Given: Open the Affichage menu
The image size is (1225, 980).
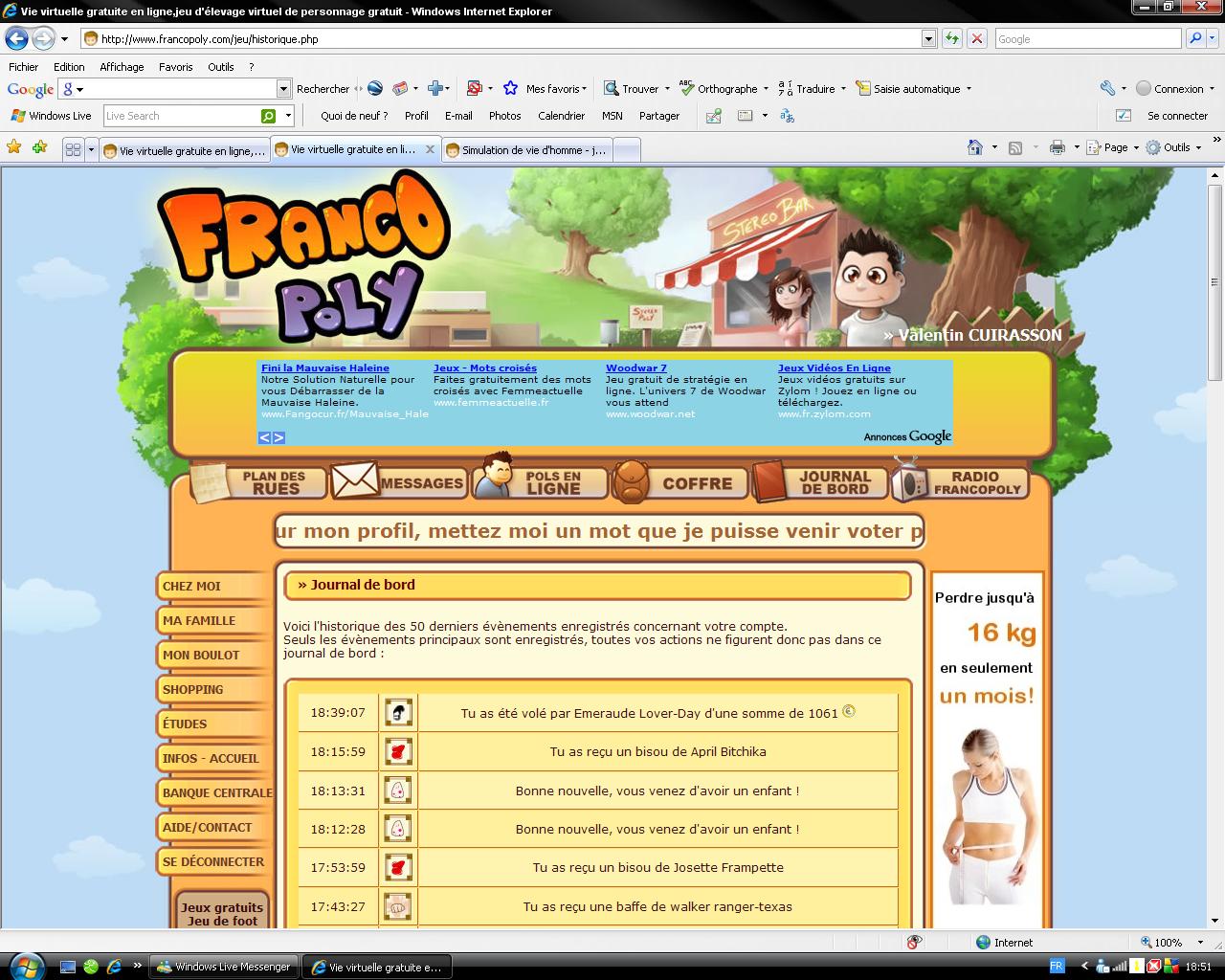Looking at the screenshot, I should 122,67.
